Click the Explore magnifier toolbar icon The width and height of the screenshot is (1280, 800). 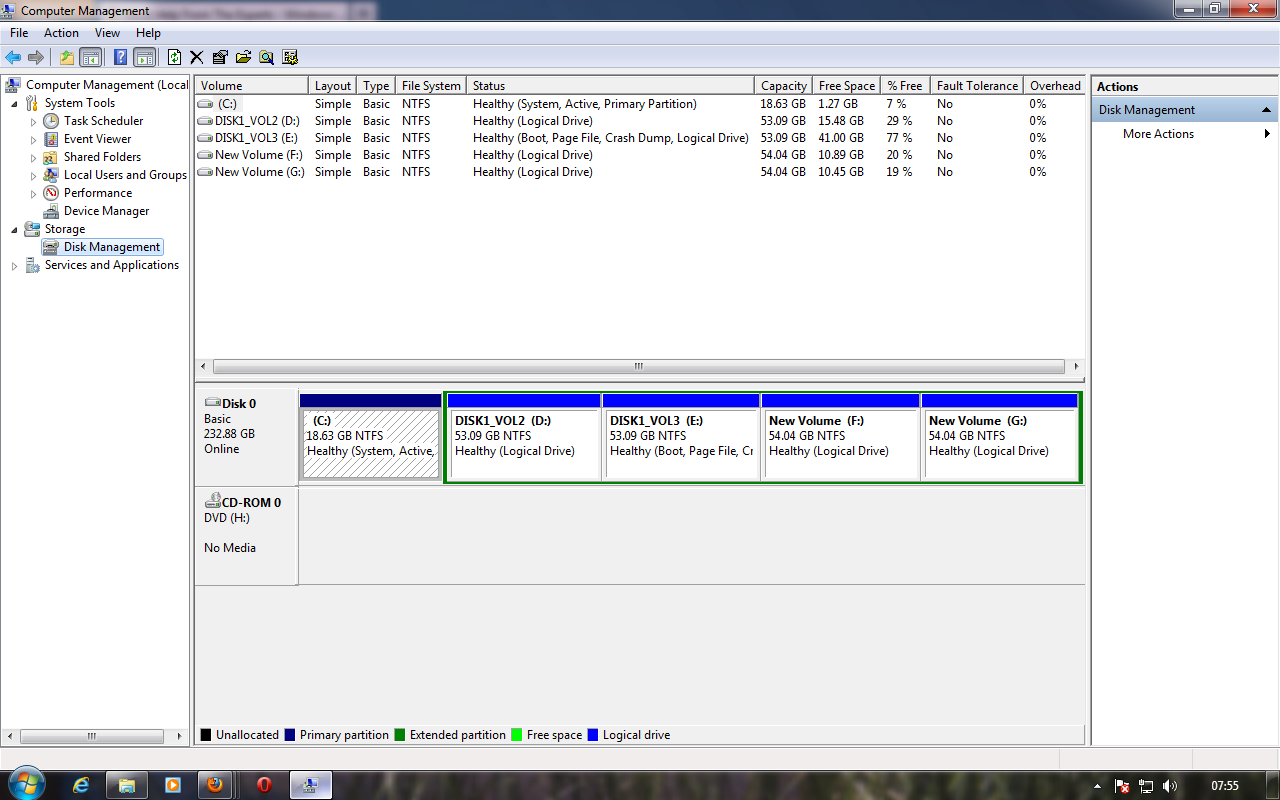(x=266, y=58)
